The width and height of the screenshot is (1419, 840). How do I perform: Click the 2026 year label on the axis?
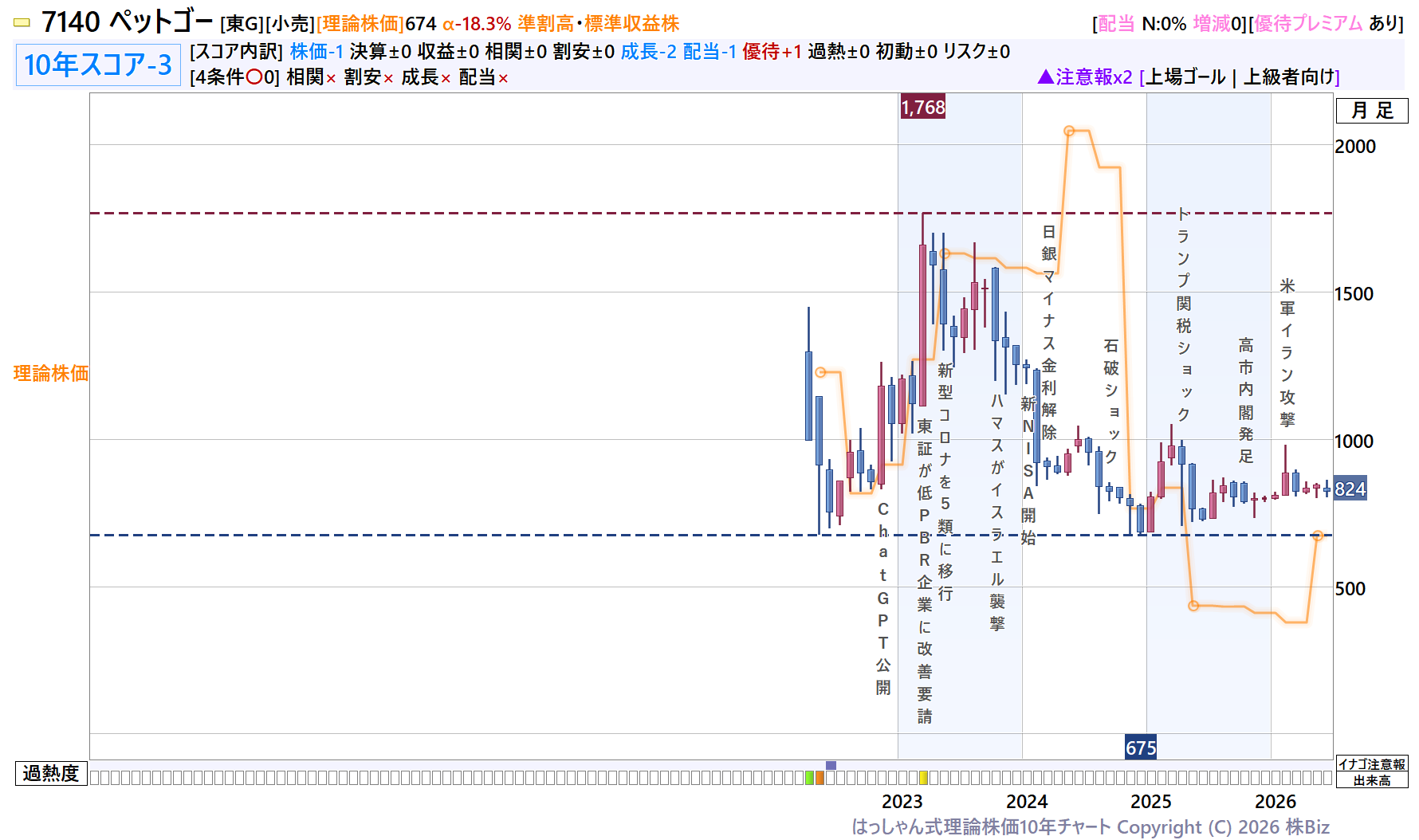[x=1276, y=801]
